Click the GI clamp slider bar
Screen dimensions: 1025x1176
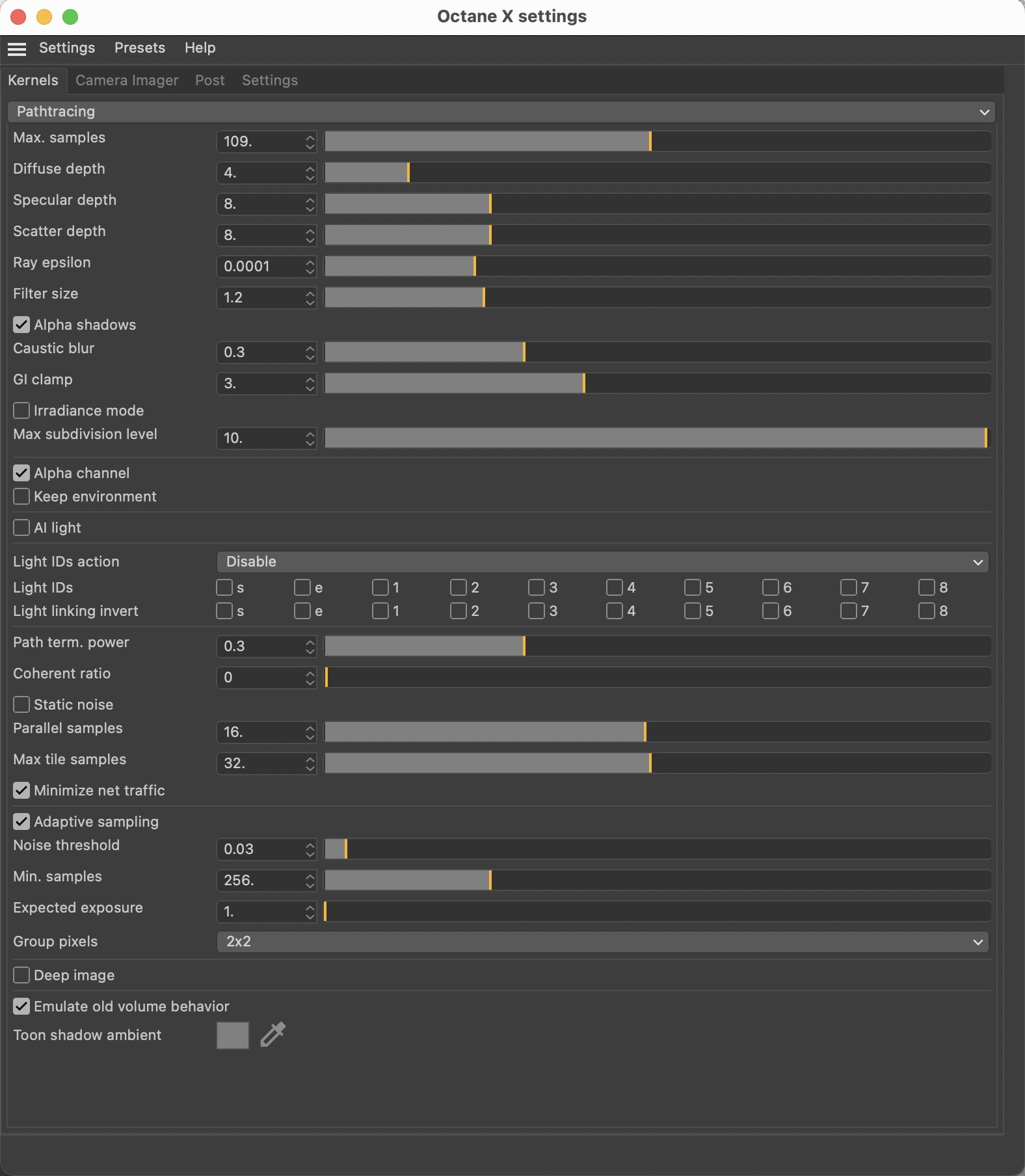[x=658, y=383]
